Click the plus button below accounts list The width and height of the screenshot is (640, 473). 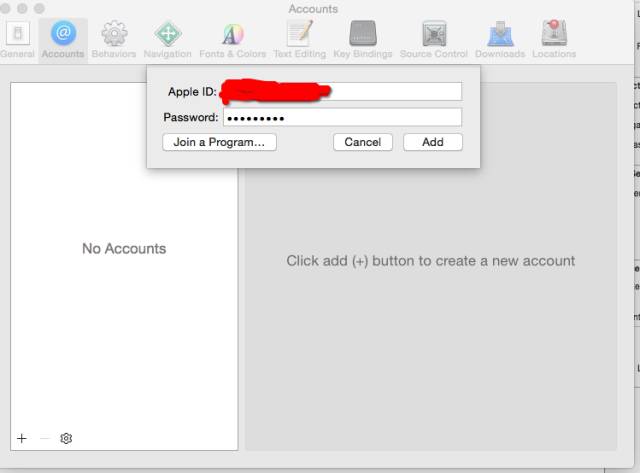coord(22,438)
